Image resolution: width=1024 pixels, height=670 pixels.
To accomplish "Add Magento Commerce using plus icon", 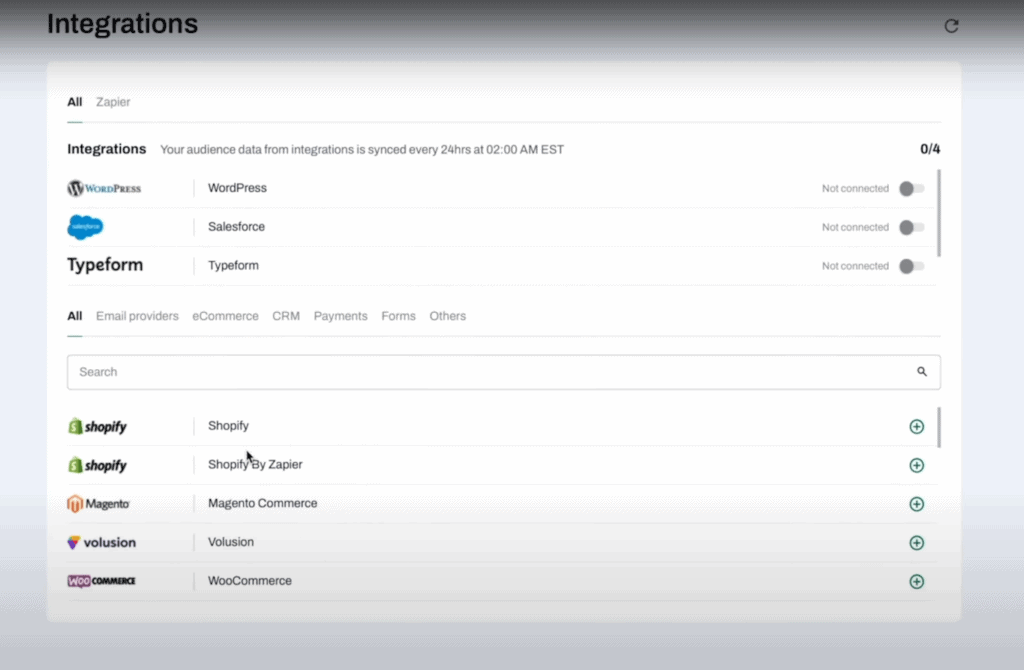I will click(x=917, y=504).
